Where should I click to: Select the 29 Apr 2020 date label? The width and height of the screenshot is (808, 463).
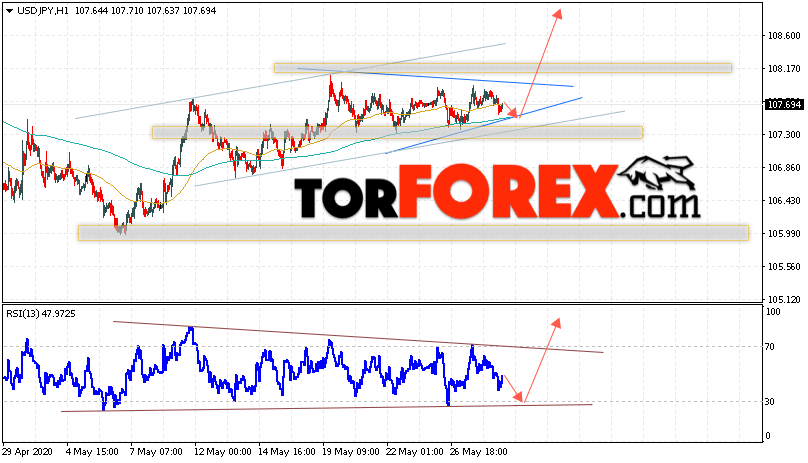pyautogui.click(x=27, y=452)
